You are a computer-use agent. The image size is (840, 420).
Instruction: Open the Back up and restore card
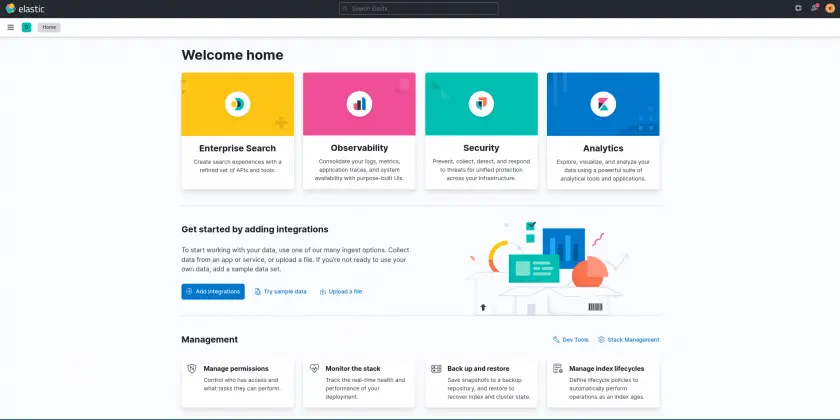tap(481, 382)
